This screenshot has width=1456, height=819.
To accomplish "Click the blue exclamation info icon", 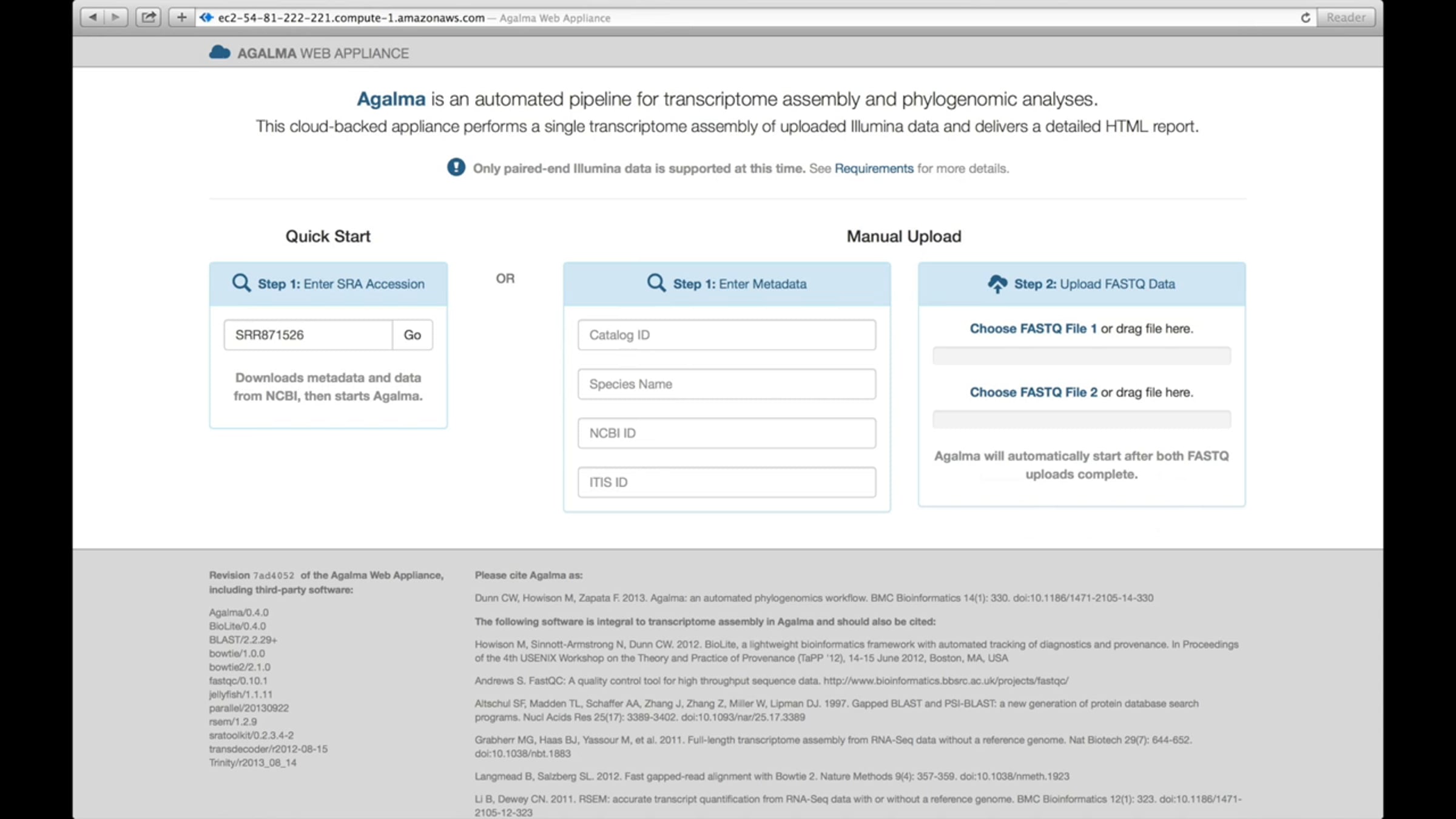I will click(x=456, y=167).
